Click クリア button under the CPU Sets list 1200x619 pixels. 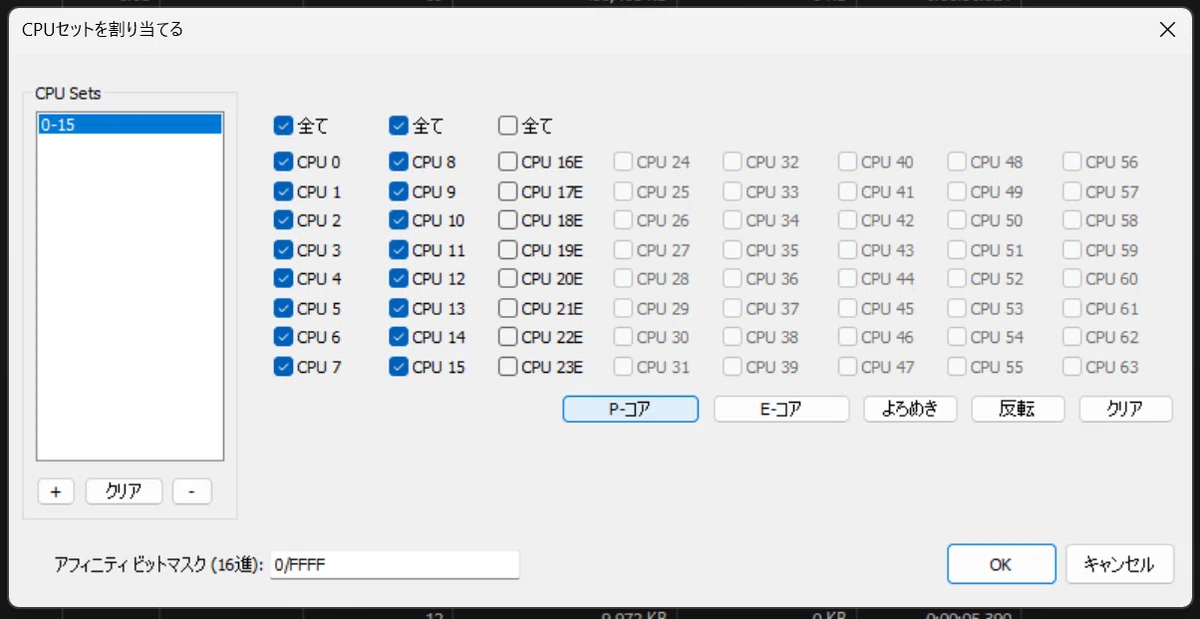124,491
